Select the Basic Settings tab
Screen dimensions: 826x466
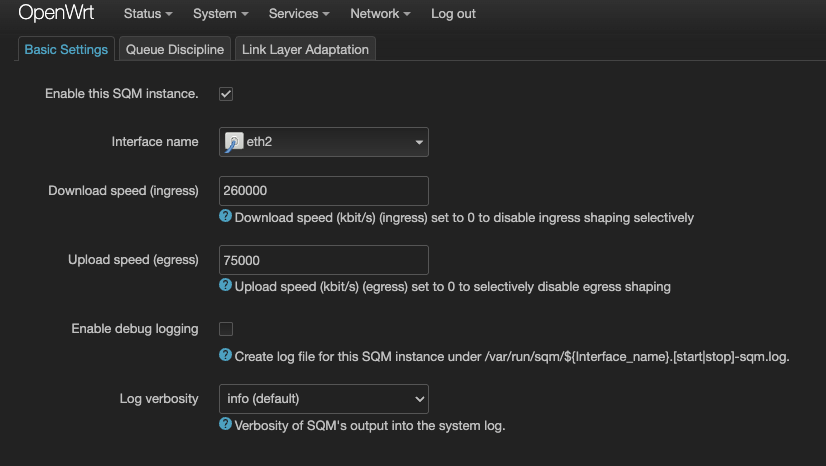point(66,49)
